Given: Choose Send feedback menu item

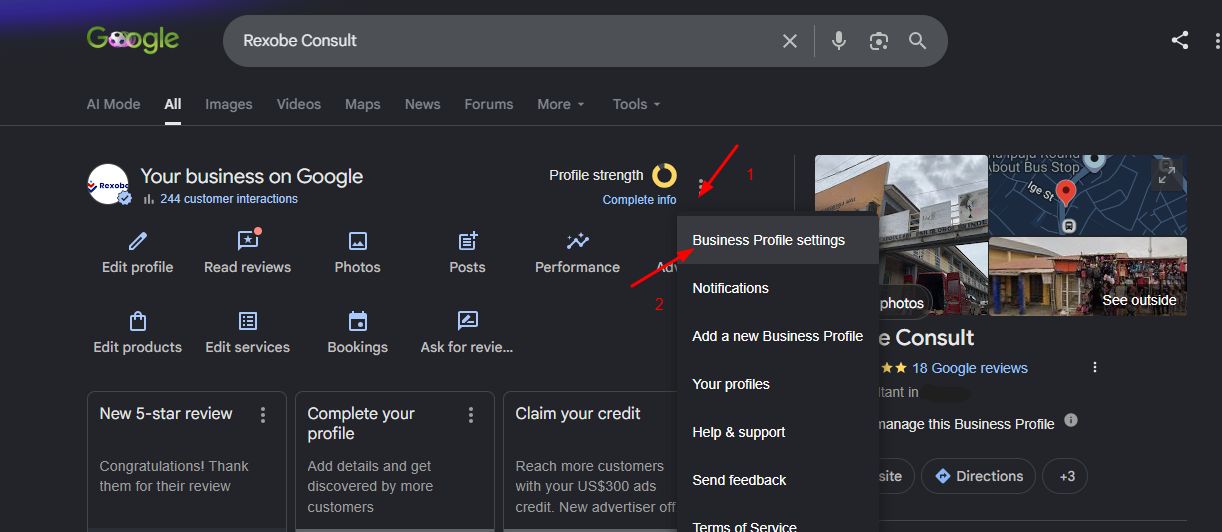Looking at the screenshot, I should coord(778,480).
